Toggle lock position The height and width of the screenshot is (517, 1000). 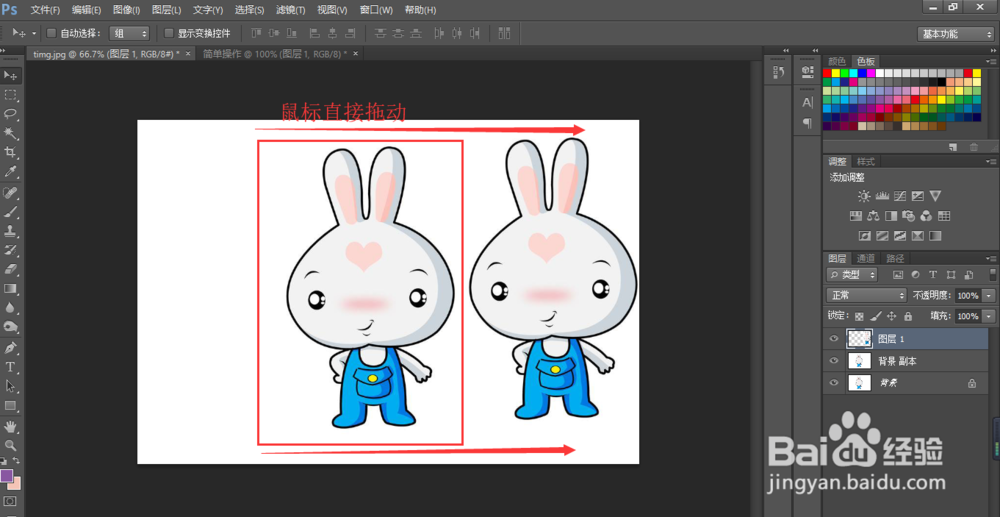pos(892,316)
